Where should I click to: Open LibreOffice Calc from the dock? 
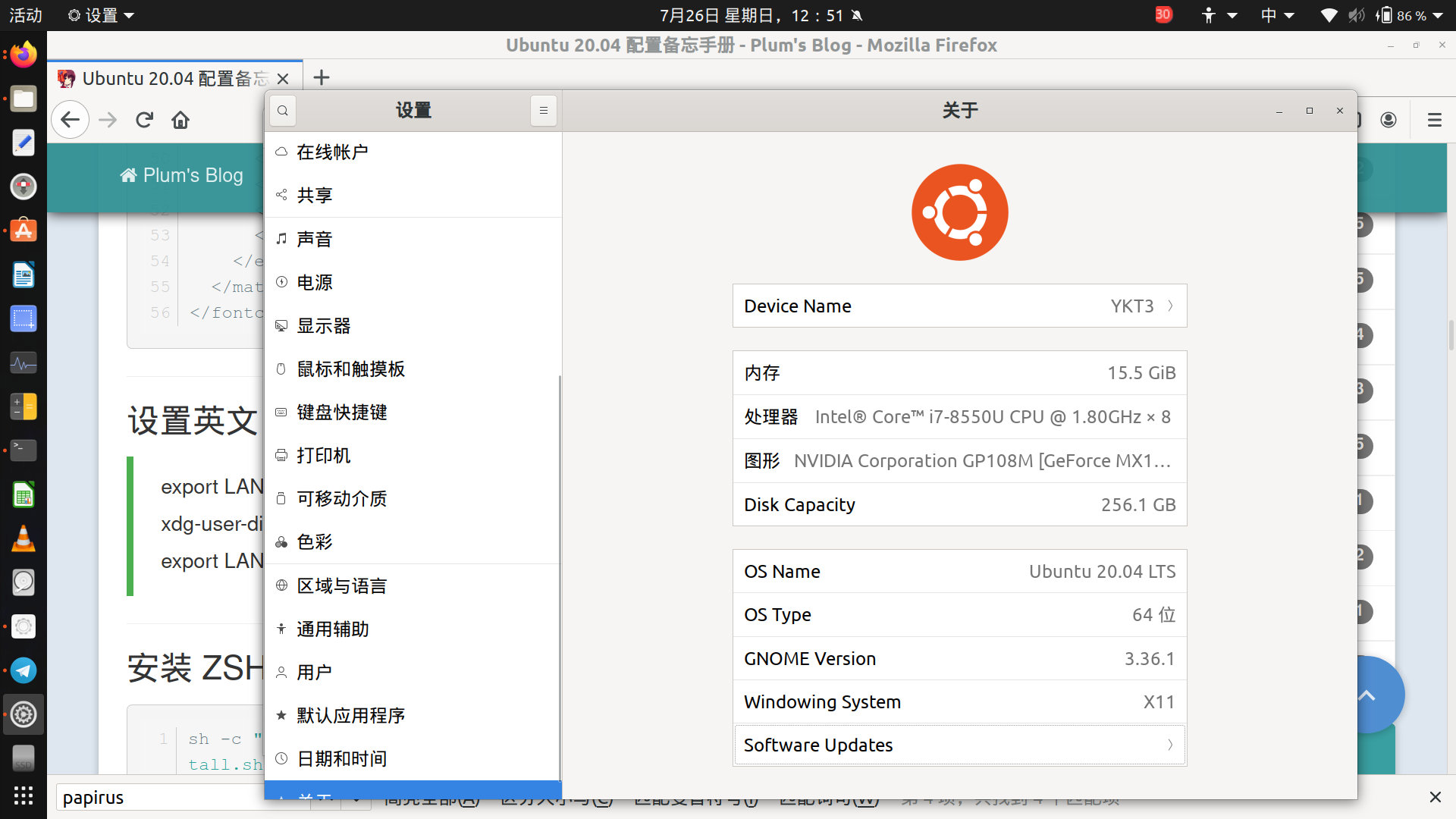point(24,494)
